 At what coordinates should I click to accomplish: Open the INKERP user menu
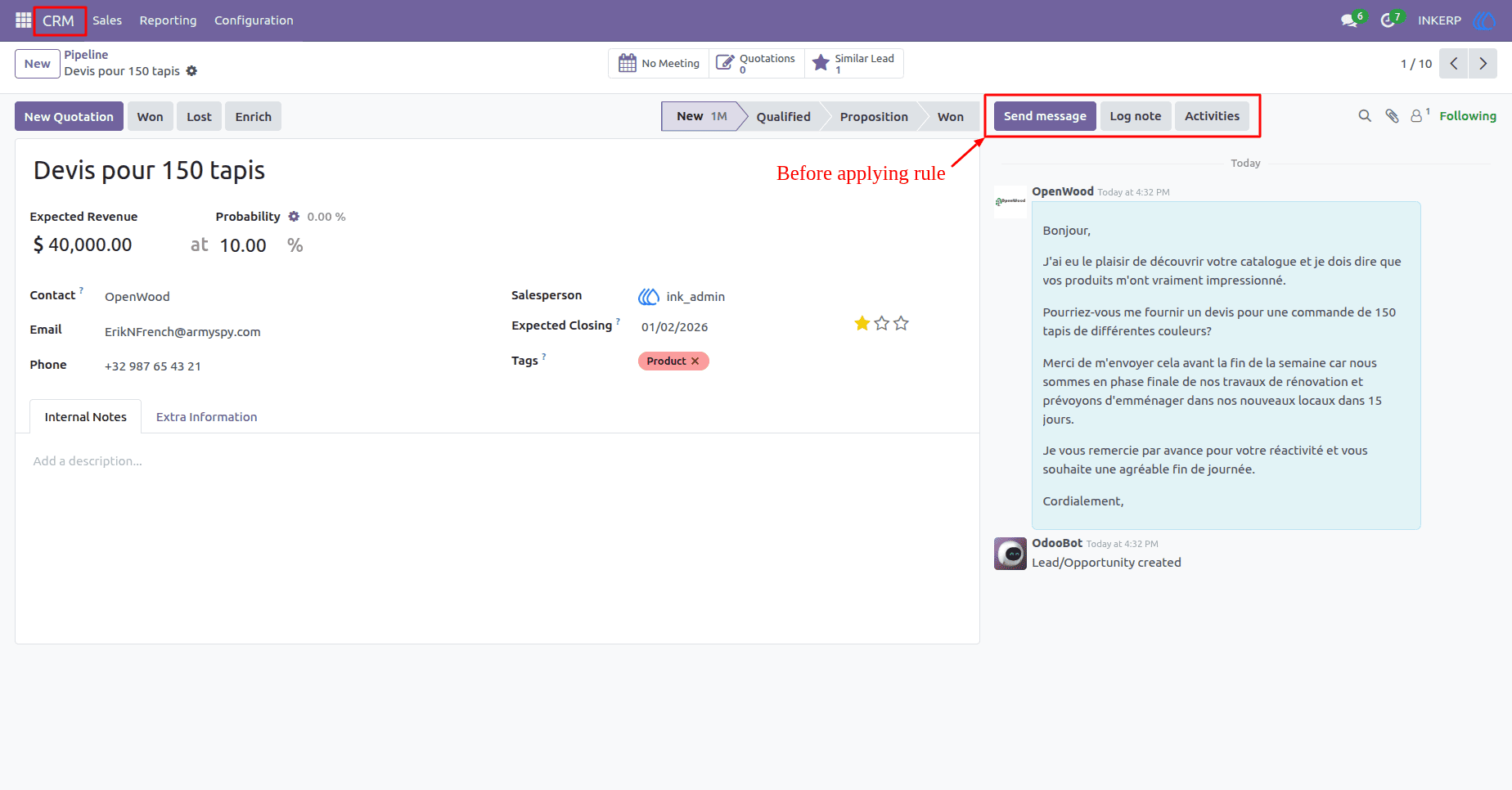click(x=1439, y=20)
